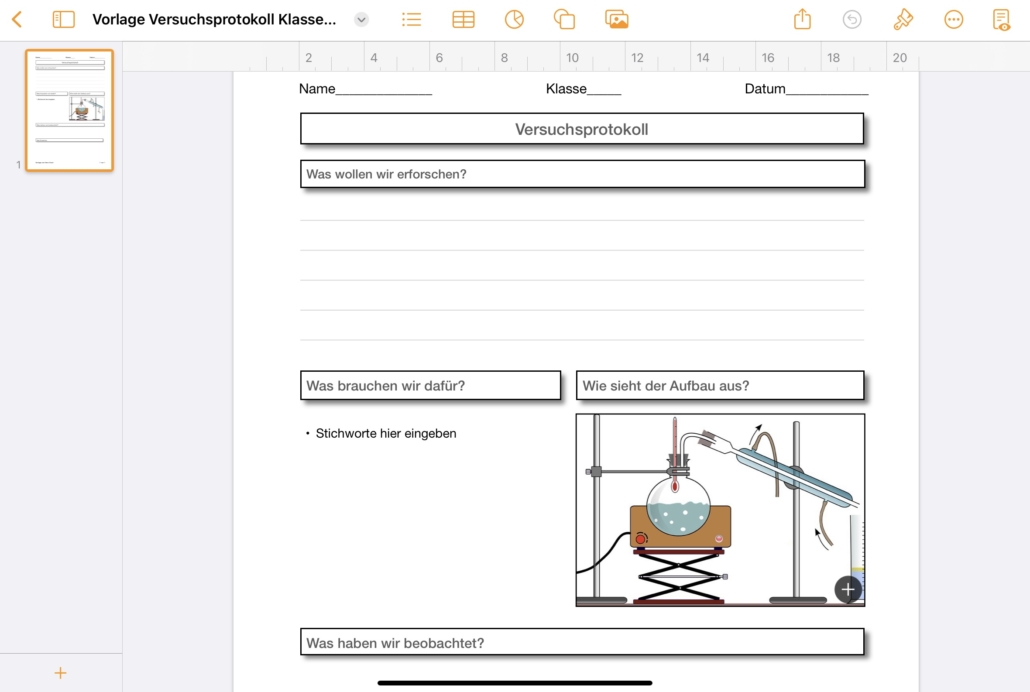Open the document title dropdown chevron

(x=362, y=19)
